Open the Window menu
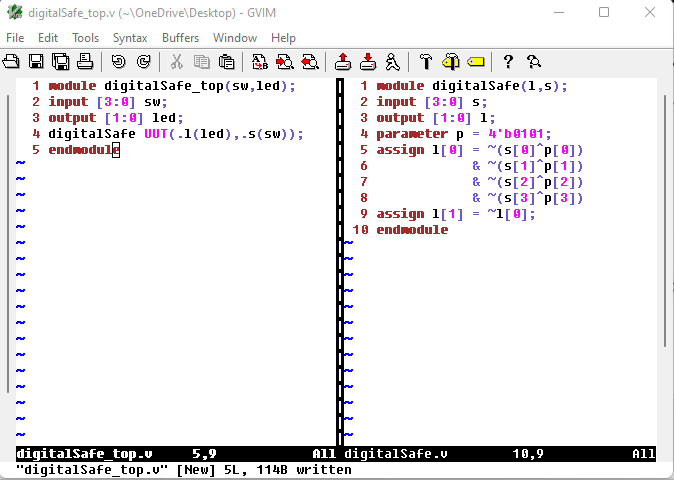The image size is (674, 480). pos(235,38)
